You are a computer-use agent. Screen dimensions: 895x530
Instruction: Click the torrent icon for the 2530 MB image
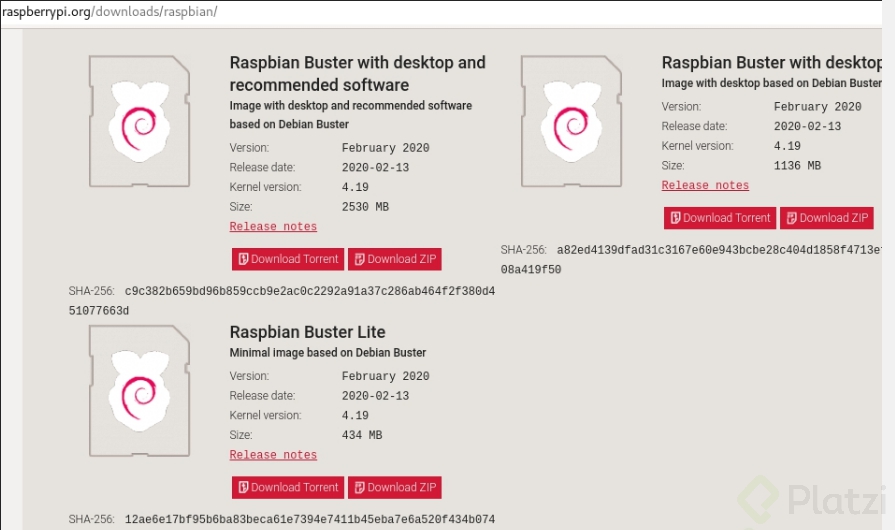pos(243,259)
